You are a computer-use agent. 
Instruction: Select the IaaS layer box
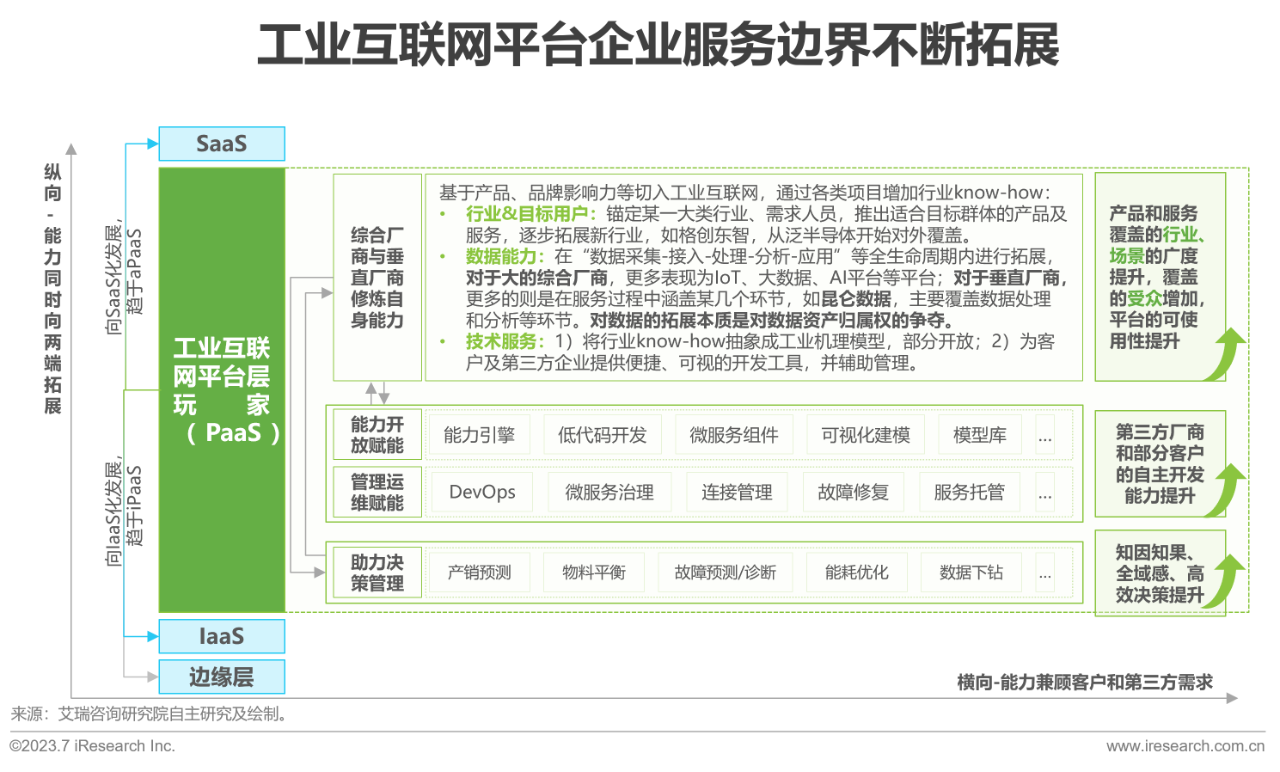coord(221,636)
